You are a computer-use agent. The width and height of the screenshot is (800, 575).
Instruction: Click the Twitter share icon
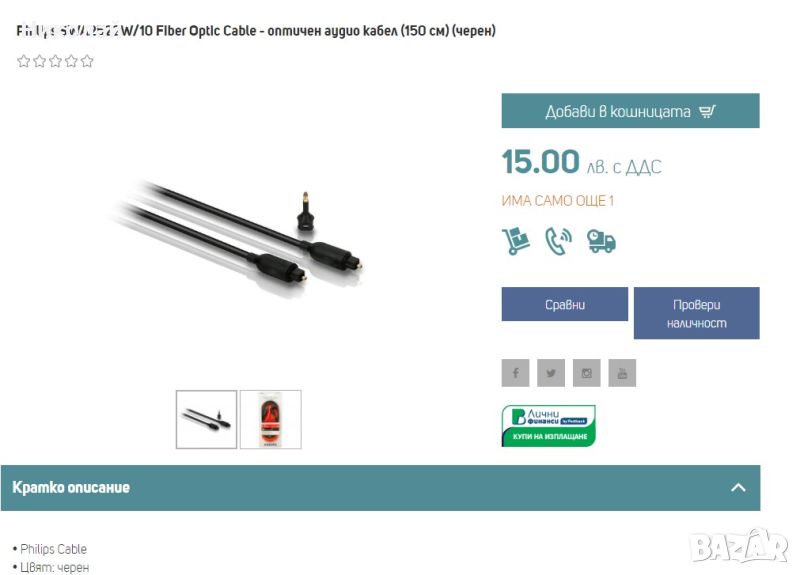coord(551,373)
